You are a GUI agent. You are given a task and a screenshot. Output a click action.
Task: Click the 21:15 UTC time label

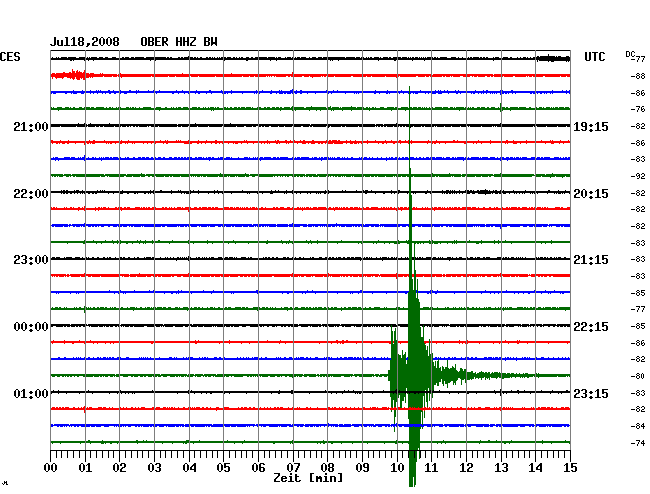[x=591, y=260]
